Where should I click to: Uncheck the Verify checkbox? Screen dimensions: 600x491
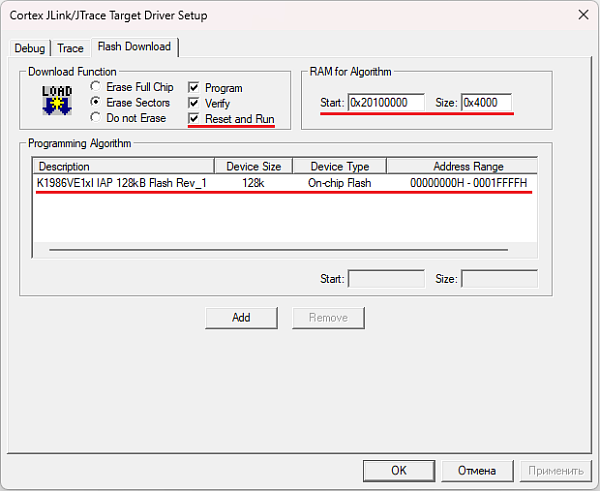click(x=195, y=103)
